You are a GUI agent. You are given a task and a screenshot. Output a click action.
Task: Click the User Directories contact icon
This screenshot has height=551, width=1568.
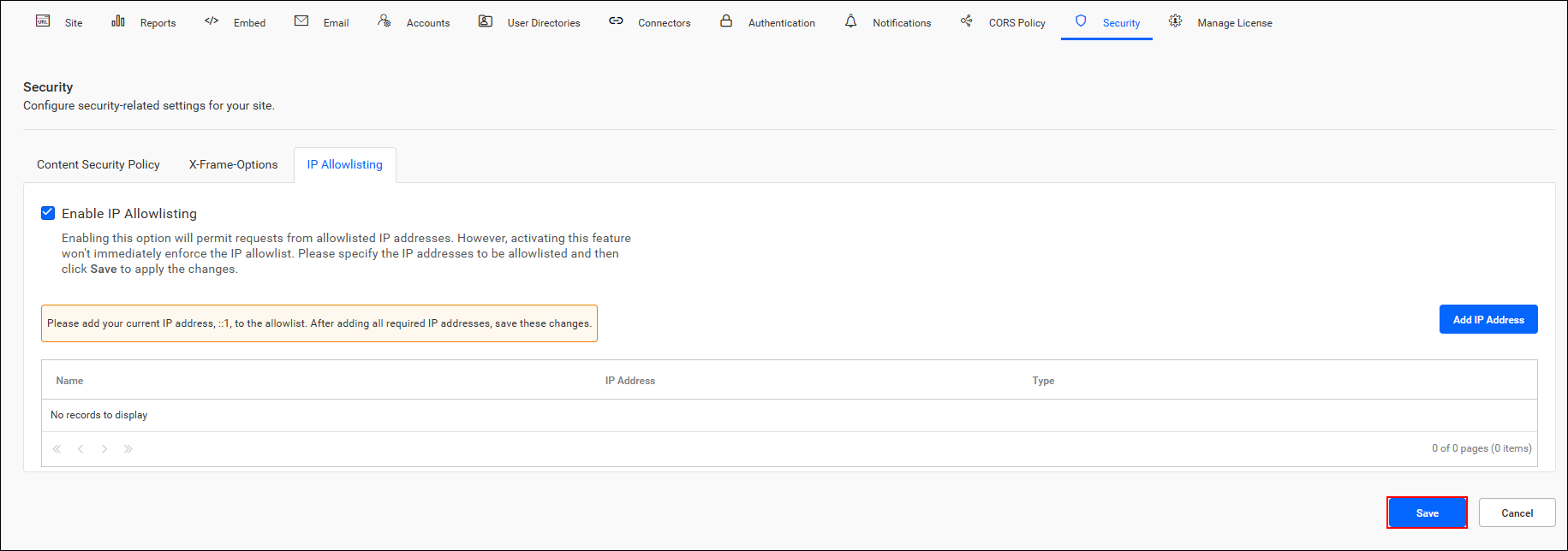click(486, 21)
